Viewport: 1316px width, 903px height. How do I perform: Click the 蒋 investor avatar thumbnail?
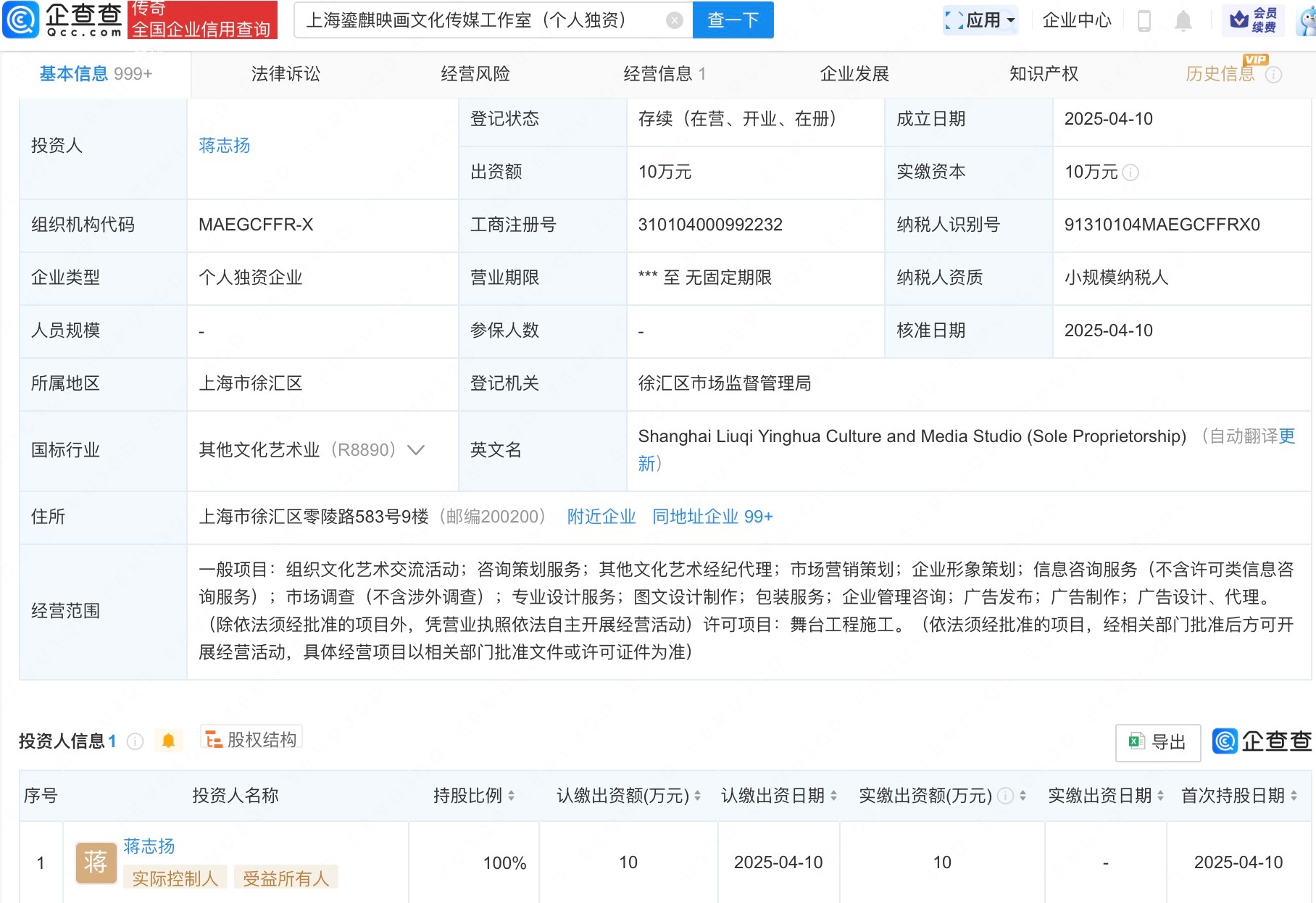click(x=96, y=862)
